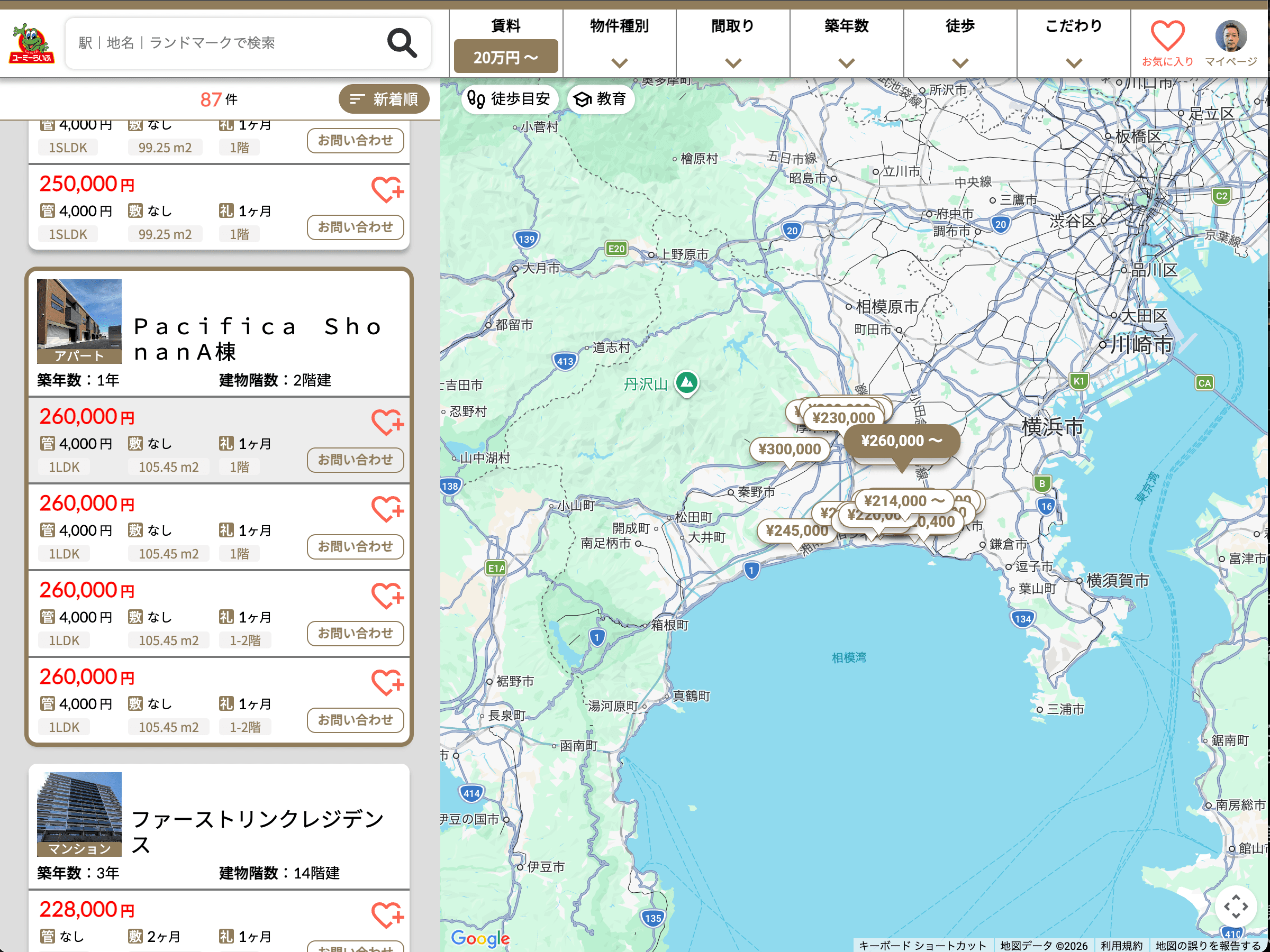Click inquiry button on first 260,000 yen unit
The image size is (1270, 952).
[355, 460]
